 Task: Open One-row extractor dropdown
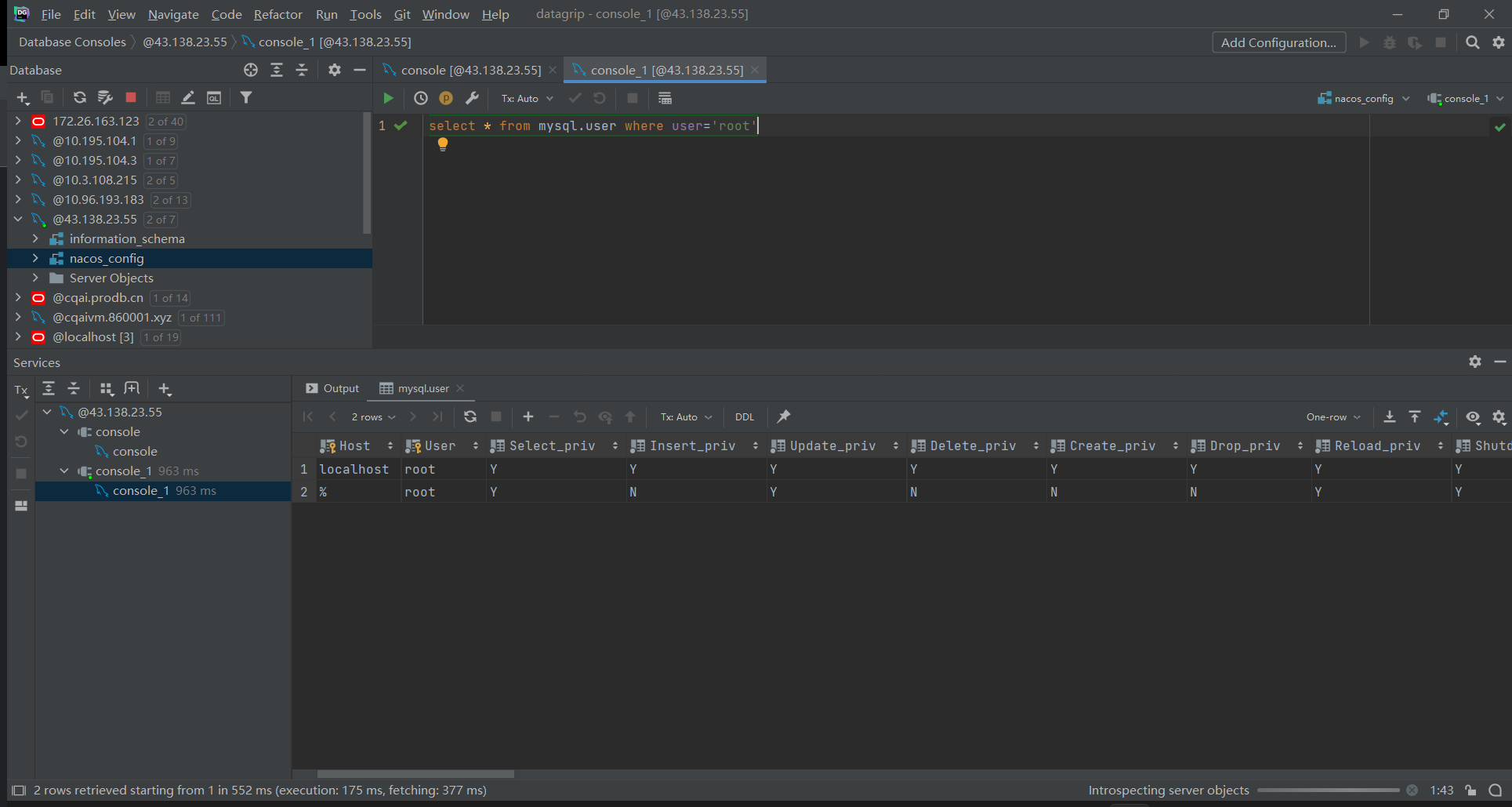[x=1333, y=416]
